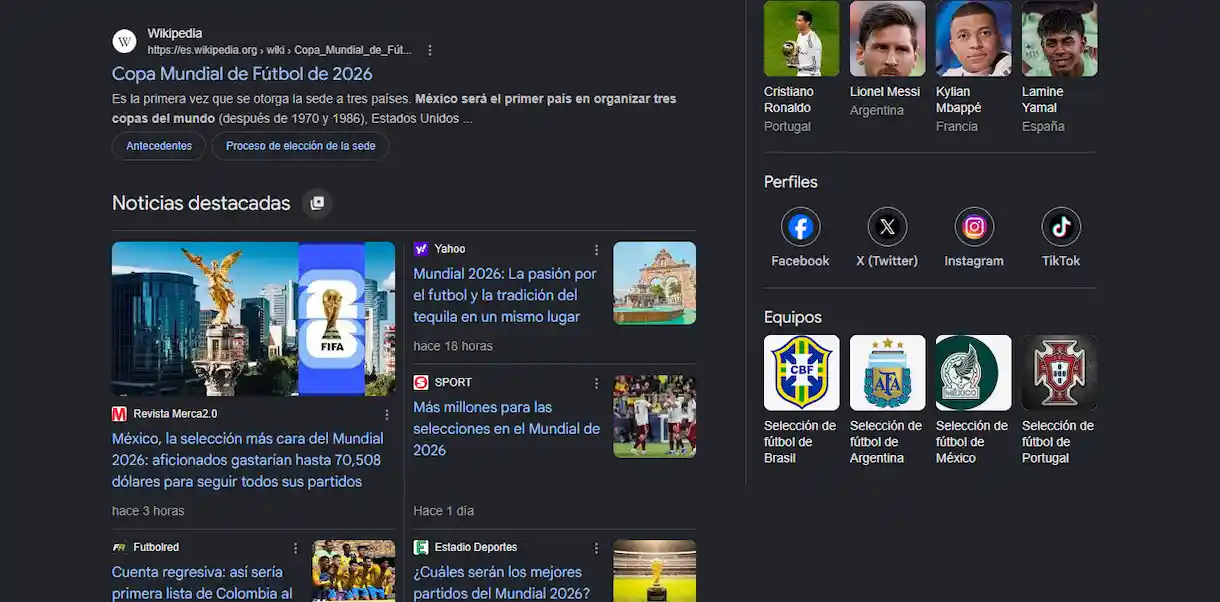Open the TikTok profile icon

[x=1061, y=227]
